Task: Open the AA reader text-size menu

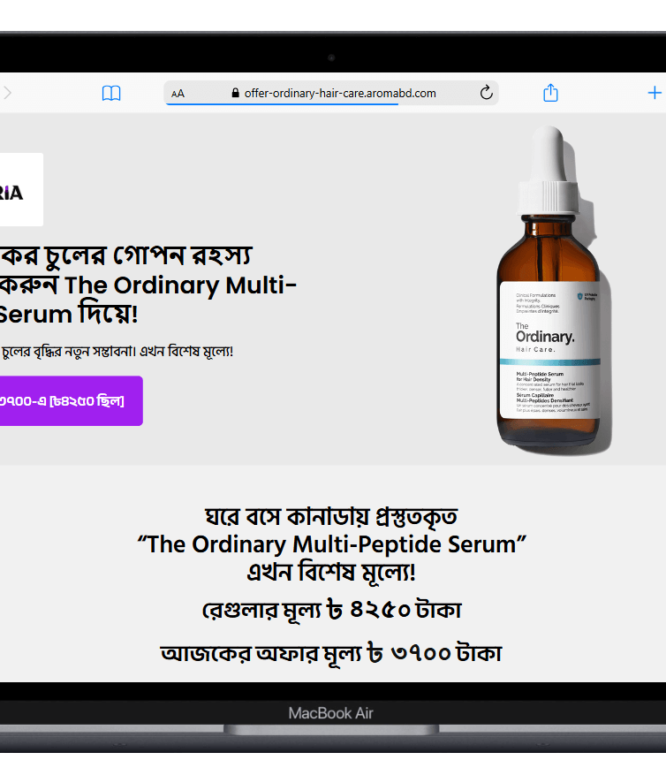Action: pyautogui.click(x=178, y=93)
